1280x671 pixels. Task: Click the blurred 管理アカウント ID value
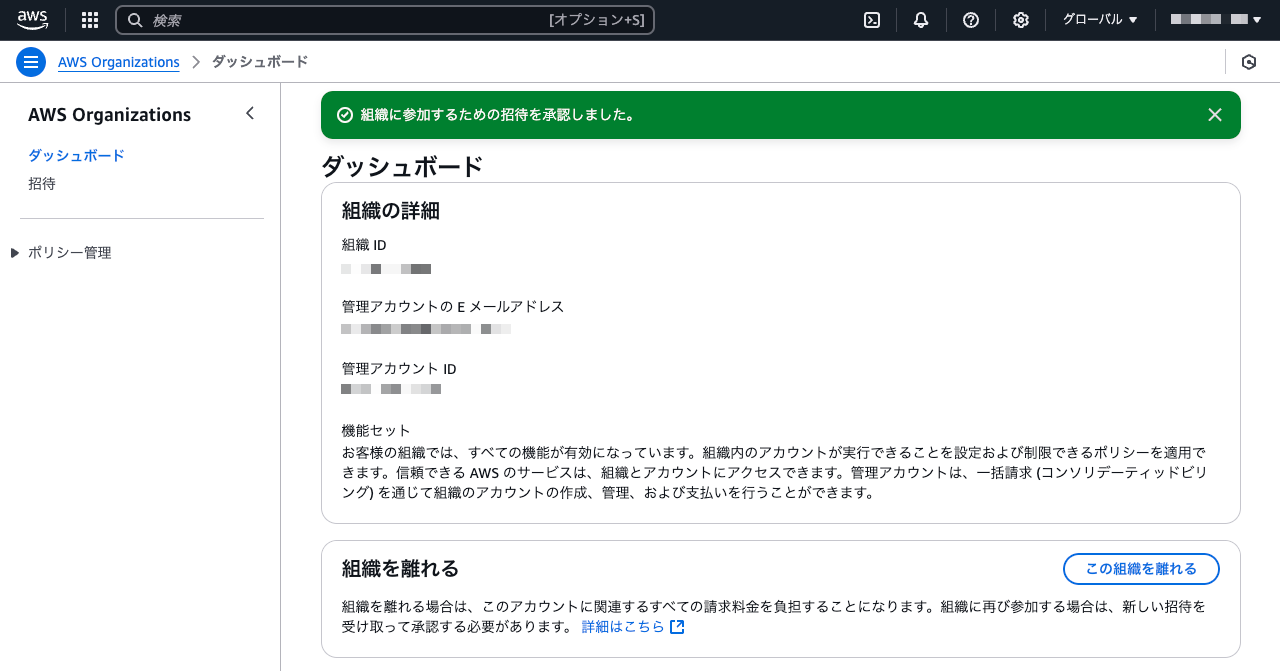coord(391,389)
